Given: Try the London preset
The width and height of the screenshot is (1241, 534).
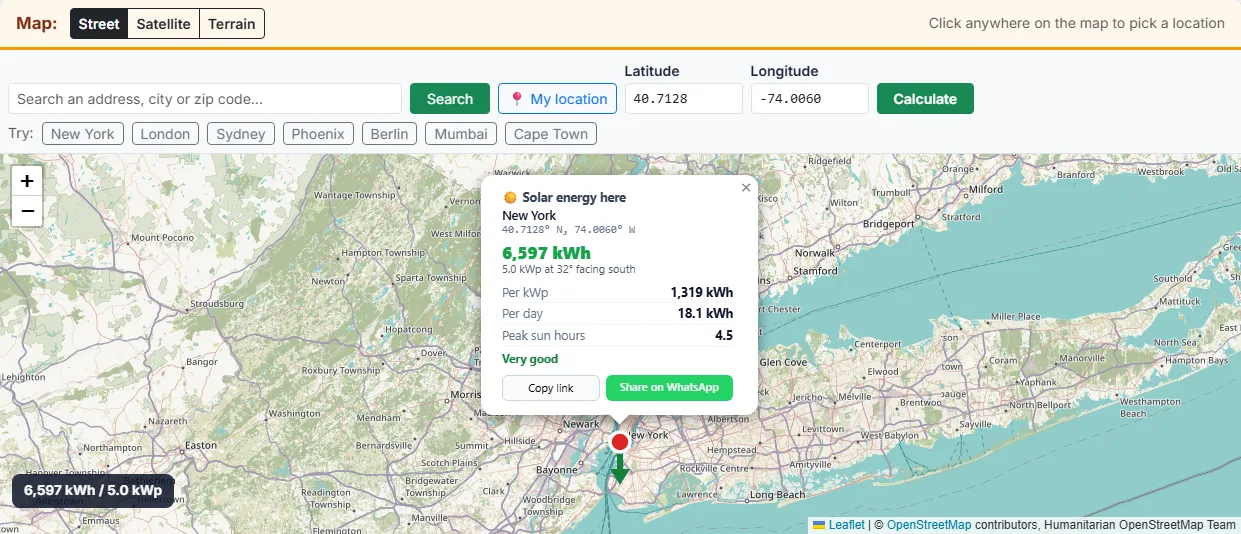Looking at the screenshot, I should (165, 134).
